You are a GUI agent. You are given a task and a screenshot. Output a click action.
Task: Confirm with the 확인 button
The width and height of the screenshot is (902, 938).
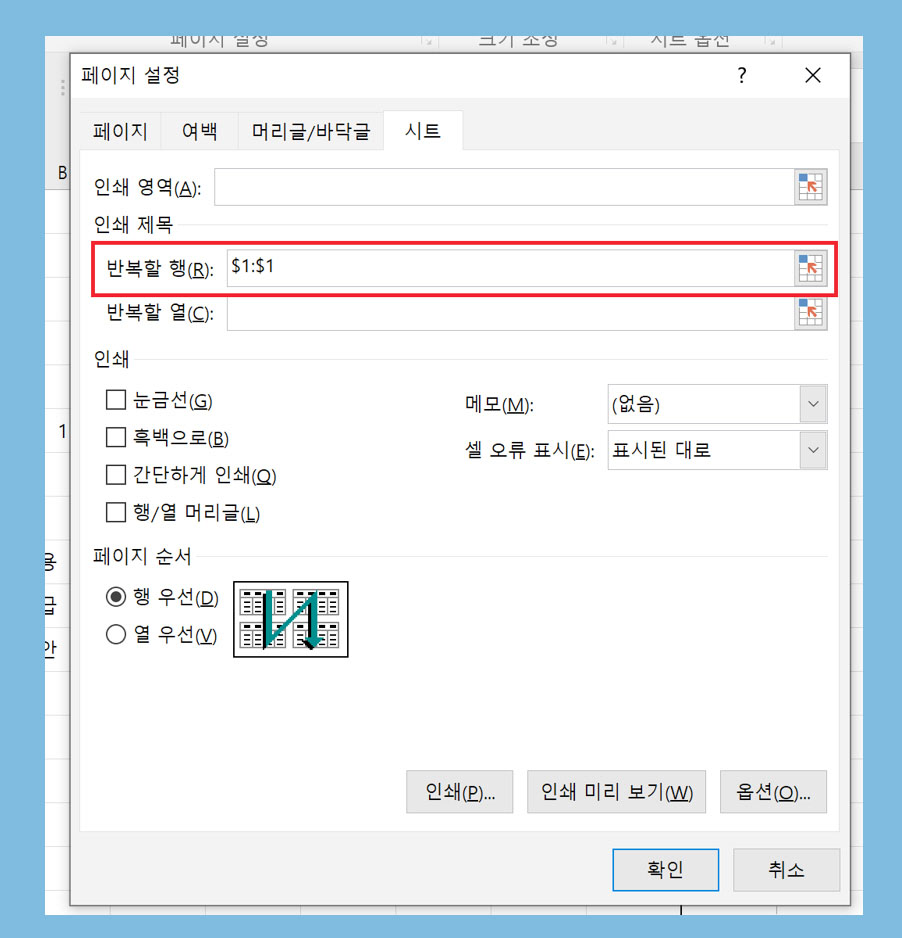click(665, 870)
